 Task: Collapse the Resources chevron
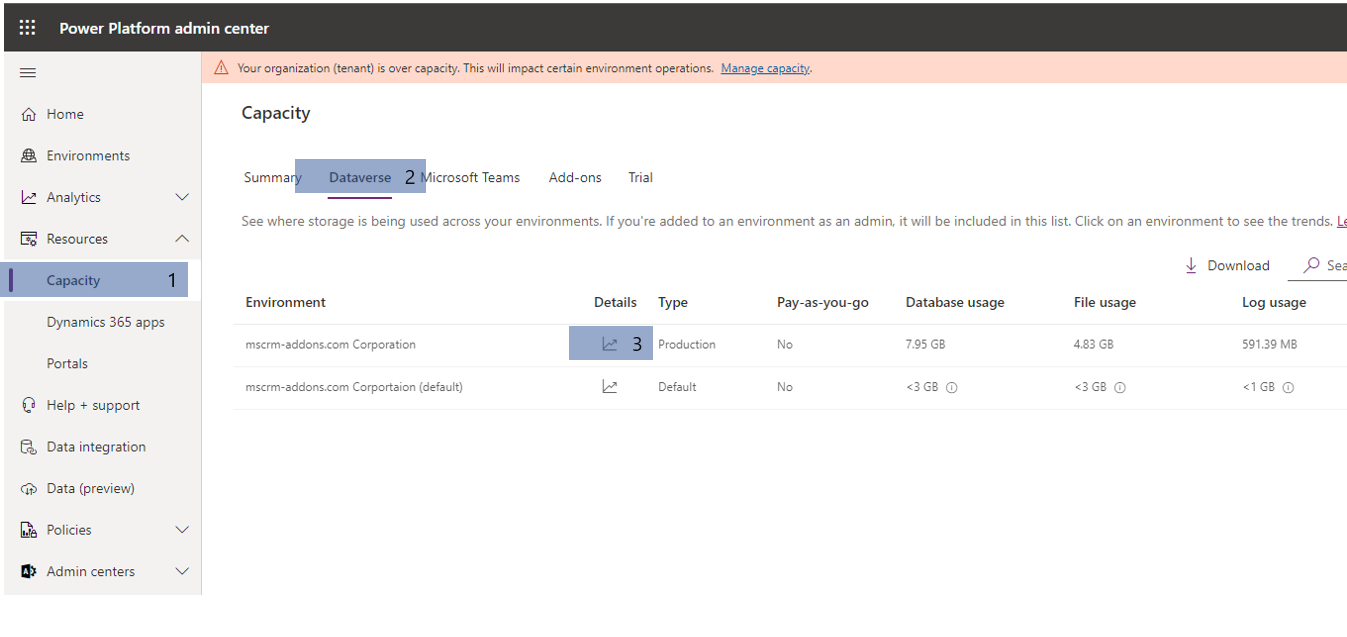pos(182,239)
